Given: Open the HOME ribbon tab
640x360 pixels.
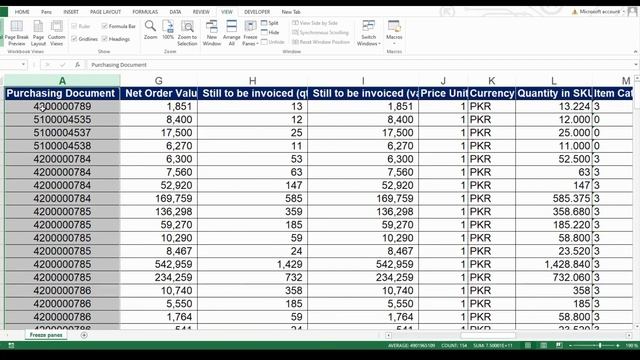Looking at the screenshot, I should pos(22,12).
